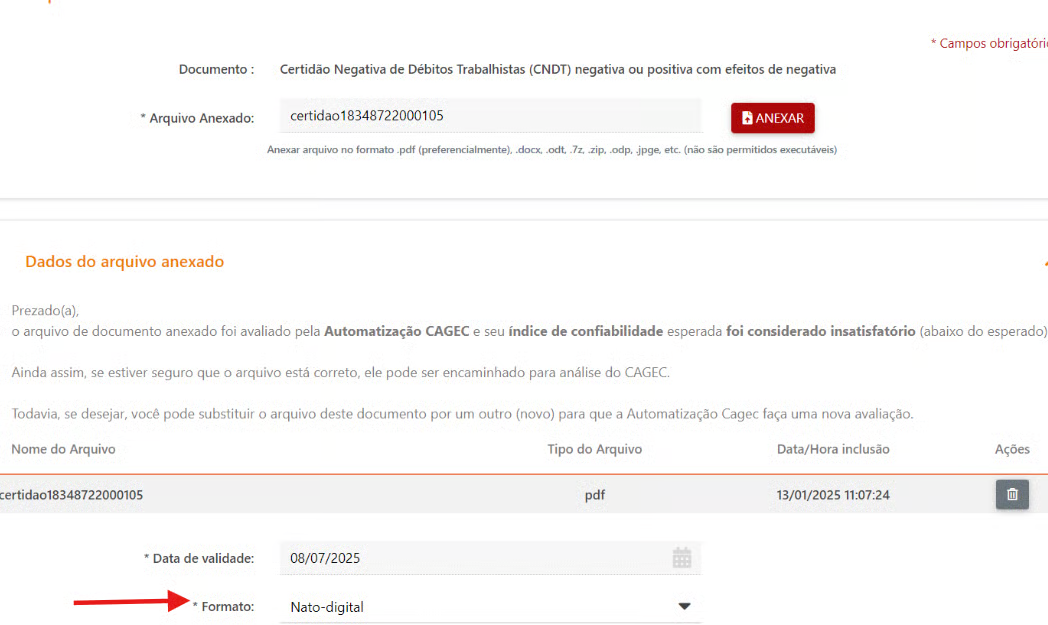Click the CNDT document name text
Viewport: 1048px width, 625px height.
click(x=557, y=69)
